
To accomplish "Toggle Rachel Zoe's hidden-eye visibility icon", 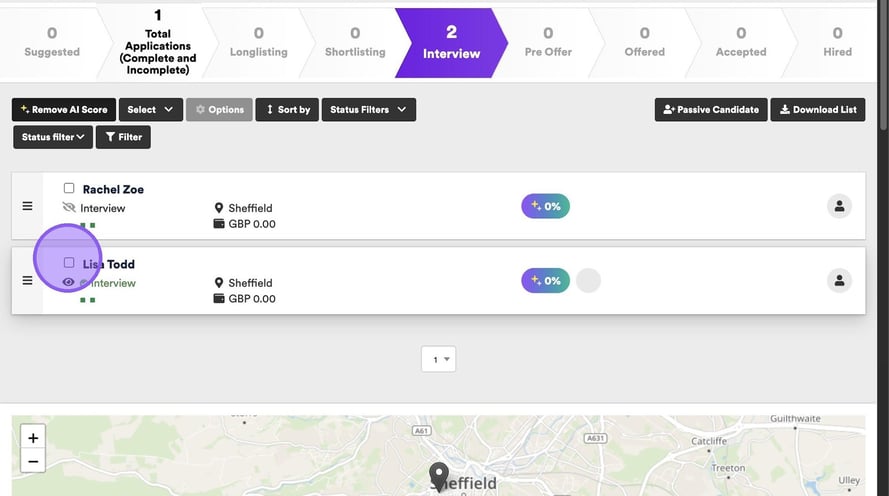I will [x=69, y=208].
